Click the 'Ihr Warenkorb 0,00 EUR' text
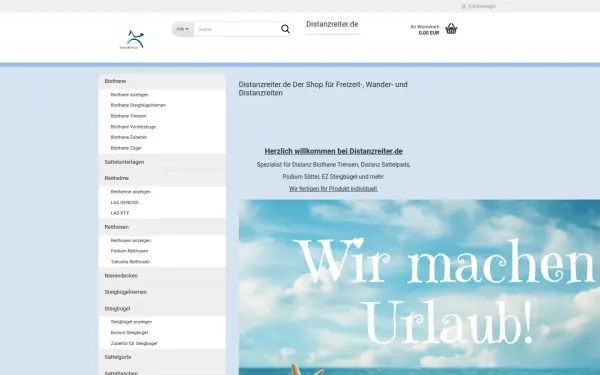The width and height of the screenshot is (600, 375). (x=425, y=30)
